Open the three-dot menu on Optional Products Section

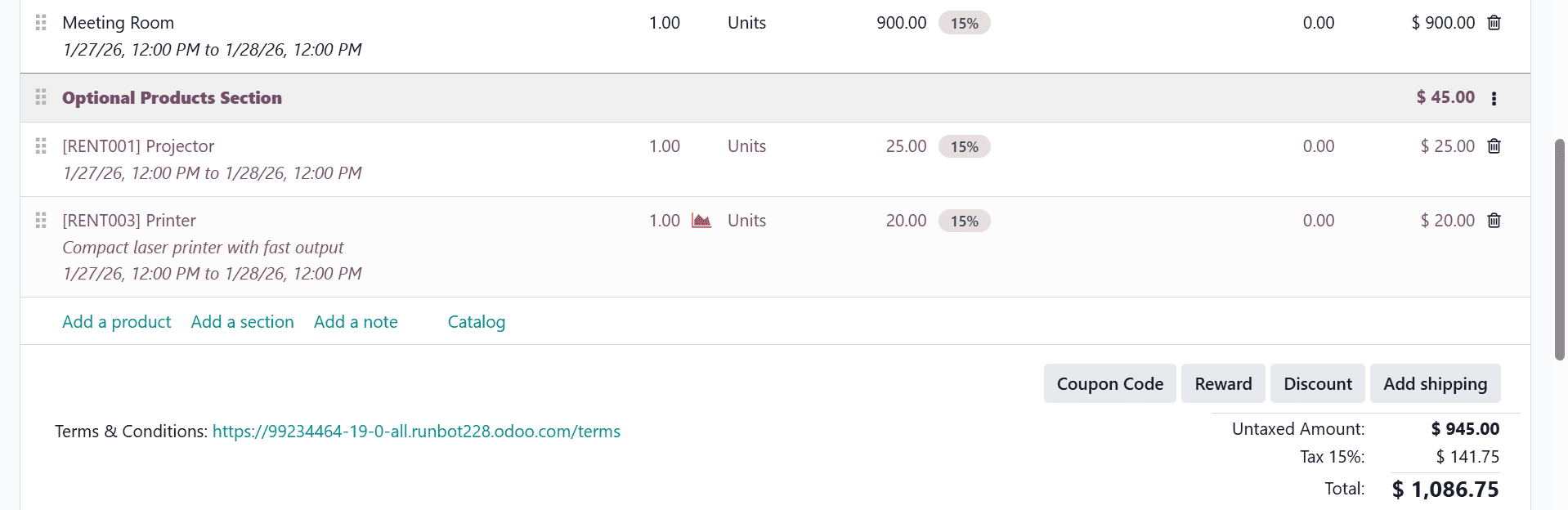[x=1494, y=97]
